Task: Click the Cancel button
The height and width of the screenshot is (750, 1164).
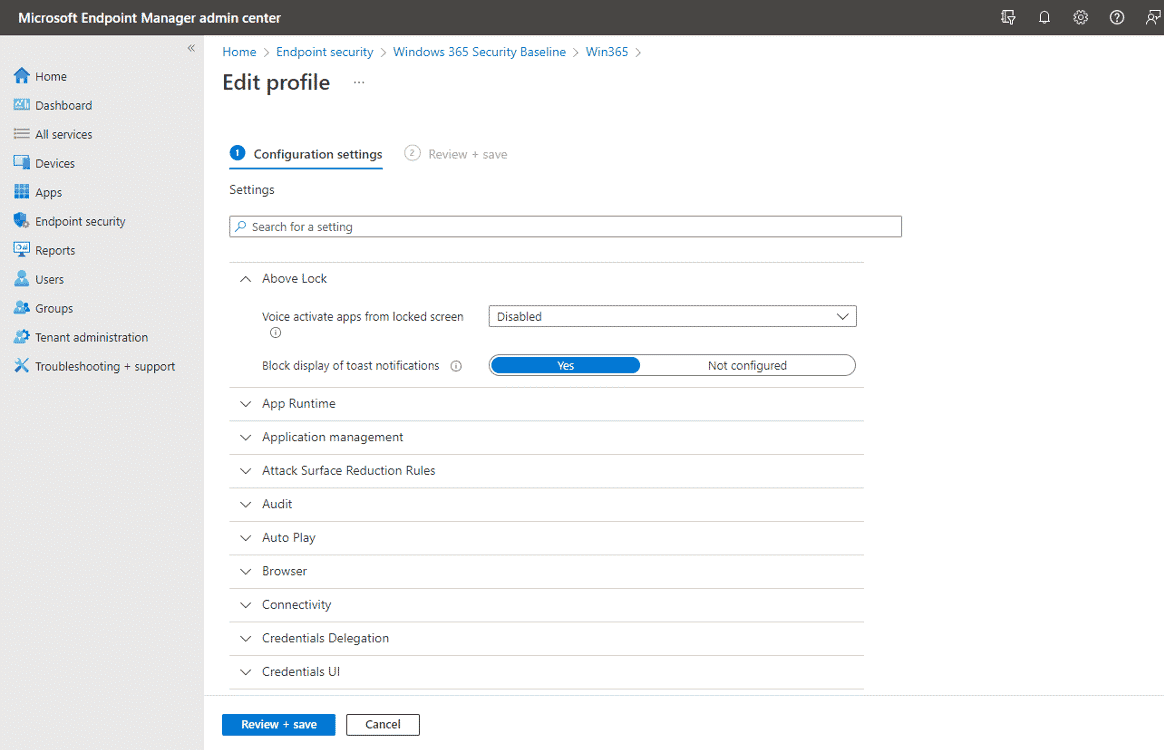Action: (383, 725)
